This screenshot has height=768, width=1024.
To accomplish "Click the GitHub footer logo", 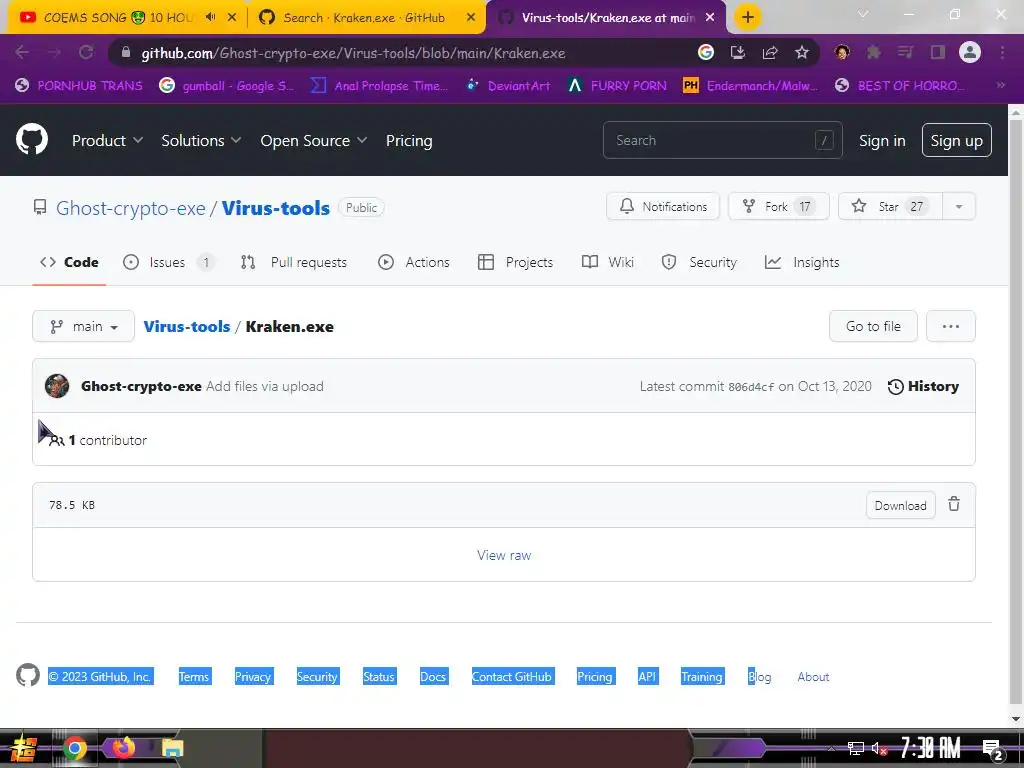I will pyautogui.click(x=27, y=675).
